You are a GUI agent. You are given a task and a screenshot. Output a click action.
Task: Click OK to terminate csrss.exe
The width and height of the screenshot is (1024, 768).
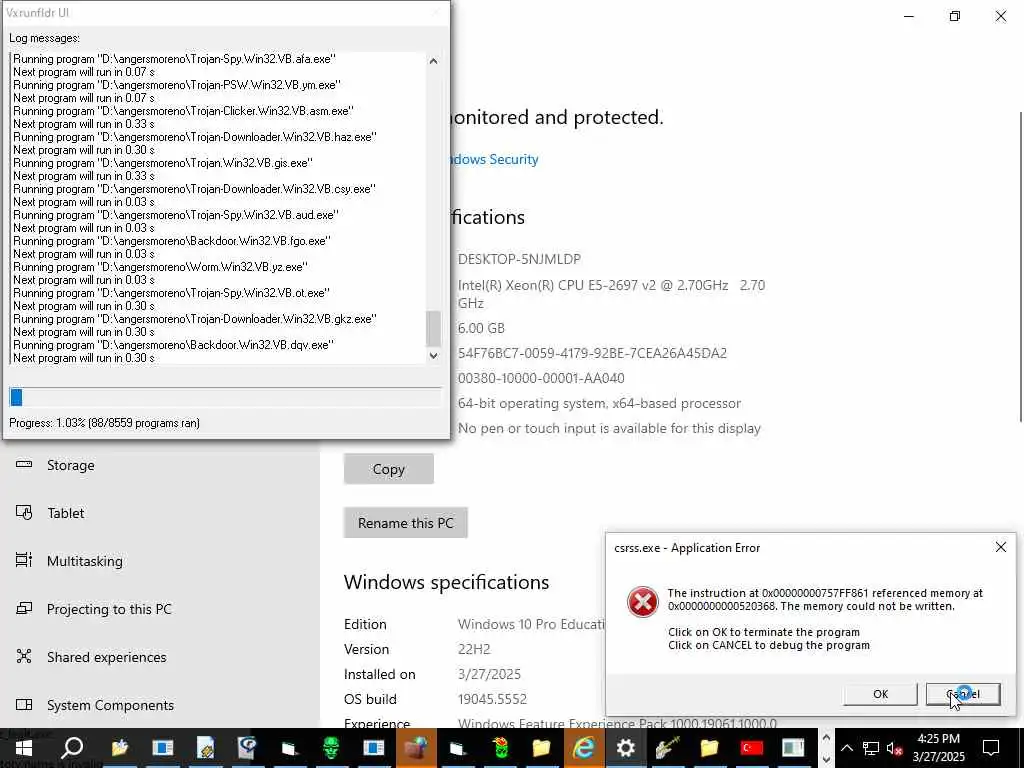point(880,694)
